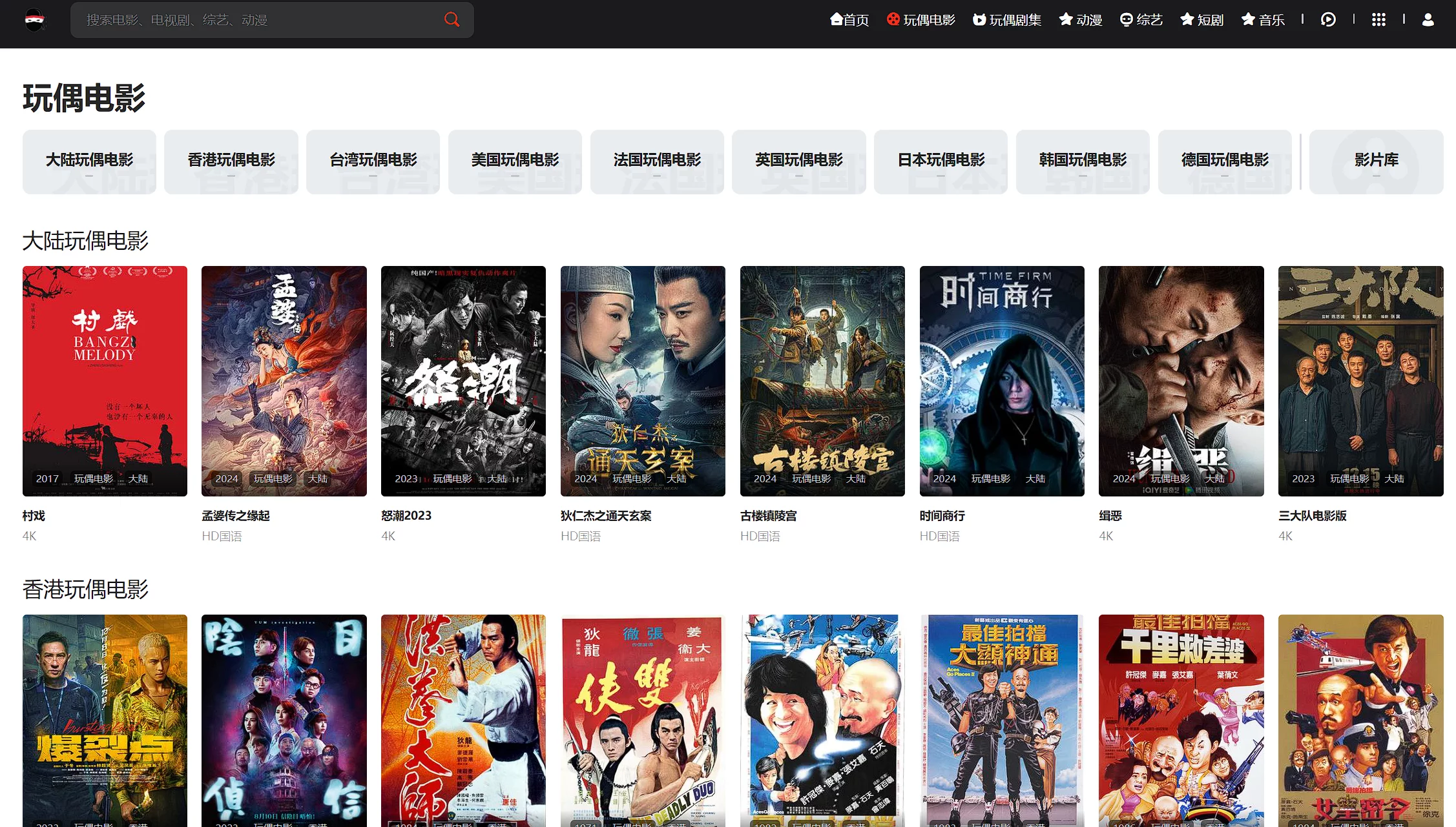Click the 三大队电影版 title link

pos(1312,516)
